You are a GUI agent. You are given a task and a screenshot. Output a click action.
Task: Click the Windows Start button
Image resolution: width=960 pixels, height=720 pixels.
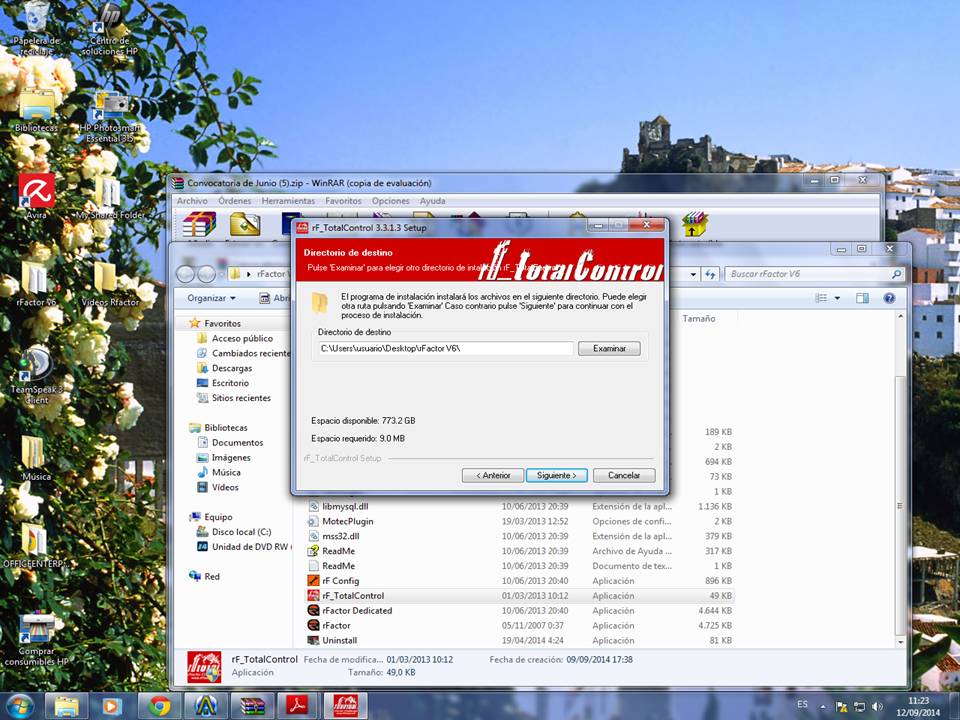[20, 706]
